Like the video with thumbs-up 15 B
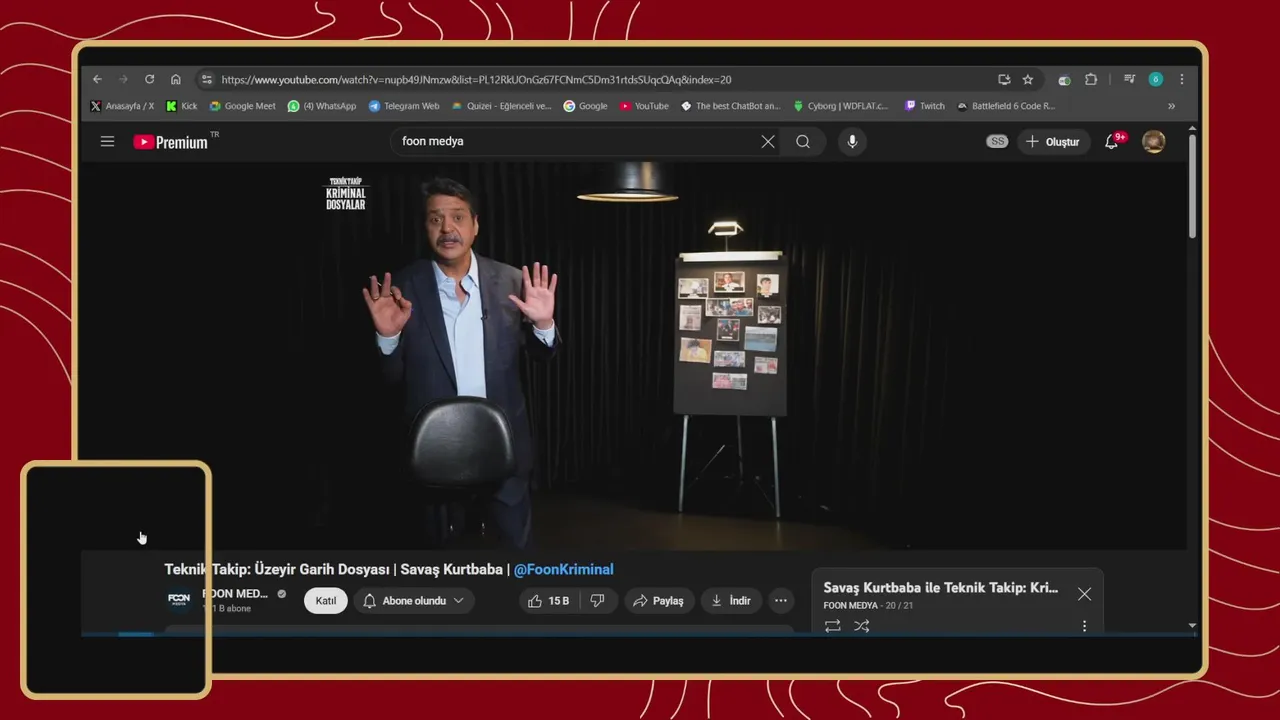Viewport: 1280px width, 720px height. tap(548, 601)
